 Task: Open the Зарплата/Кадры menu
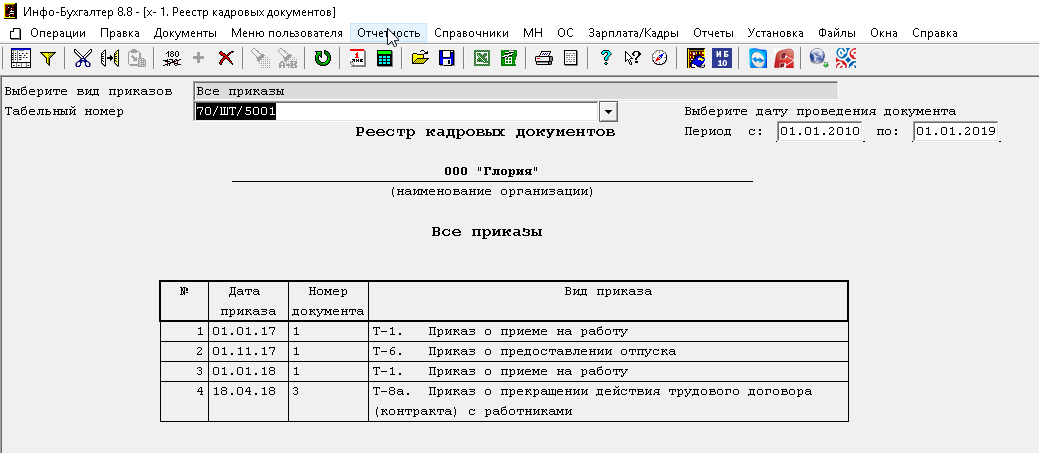pos(633,33)
